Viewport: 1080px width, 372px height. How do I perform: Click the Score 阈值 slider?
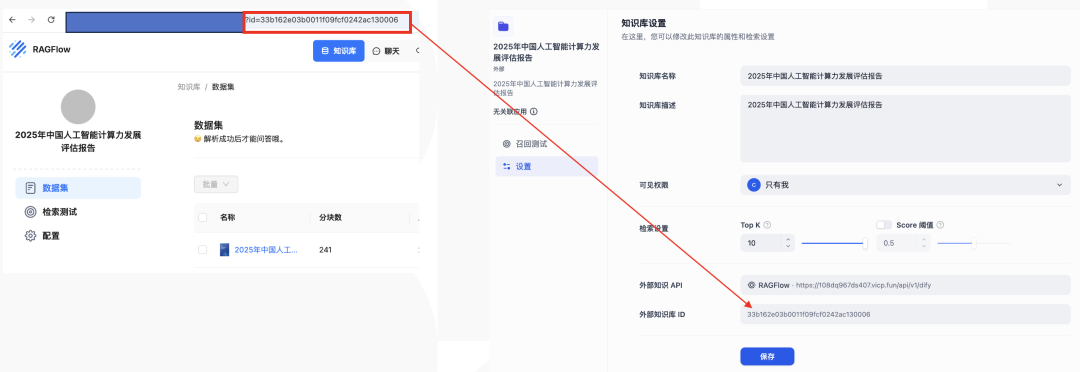[x=973, y=242]
